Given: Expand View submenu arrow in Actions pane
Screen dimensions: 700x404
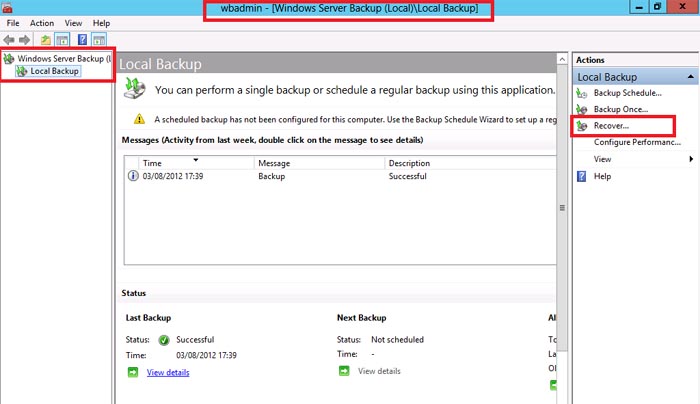Looking at the screenshot, I should coord(691,159).
